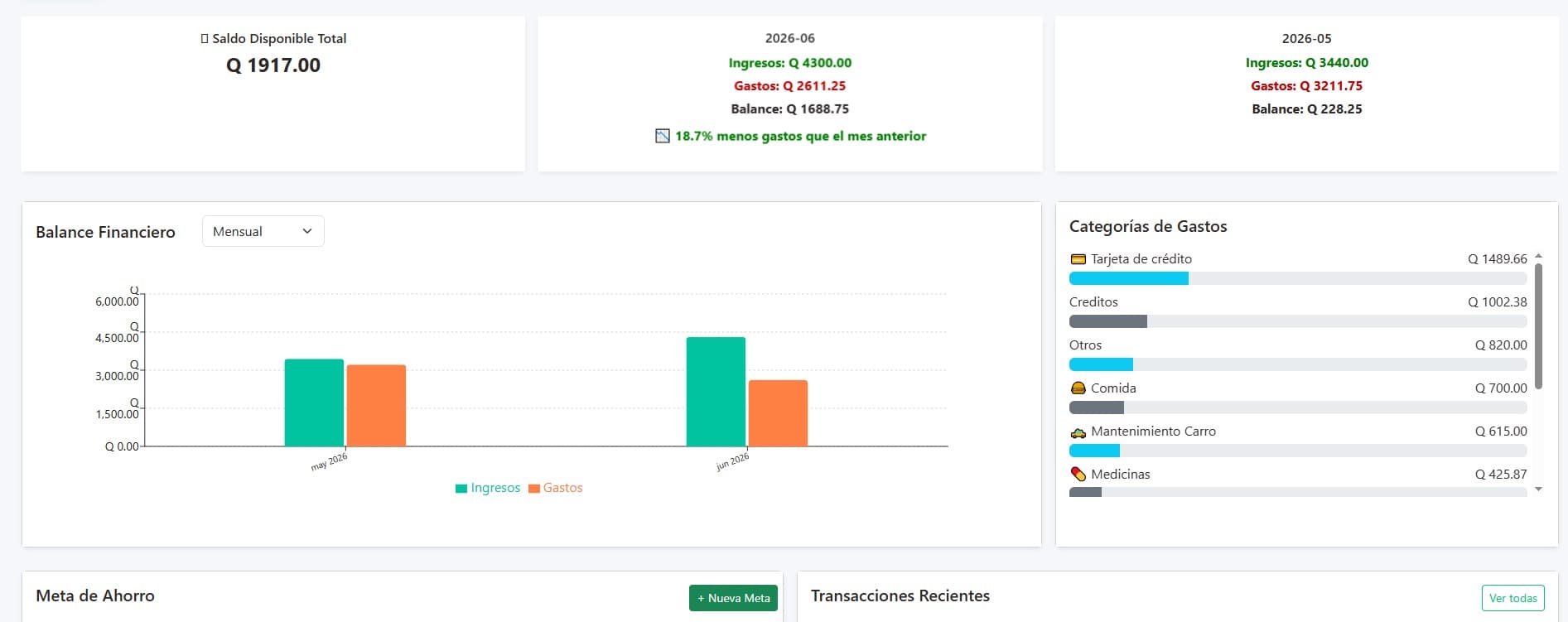Click the car icon for Mantenimiento Carro
The height and width of the screenshot is (622, 1568).
click(1078, 432)
